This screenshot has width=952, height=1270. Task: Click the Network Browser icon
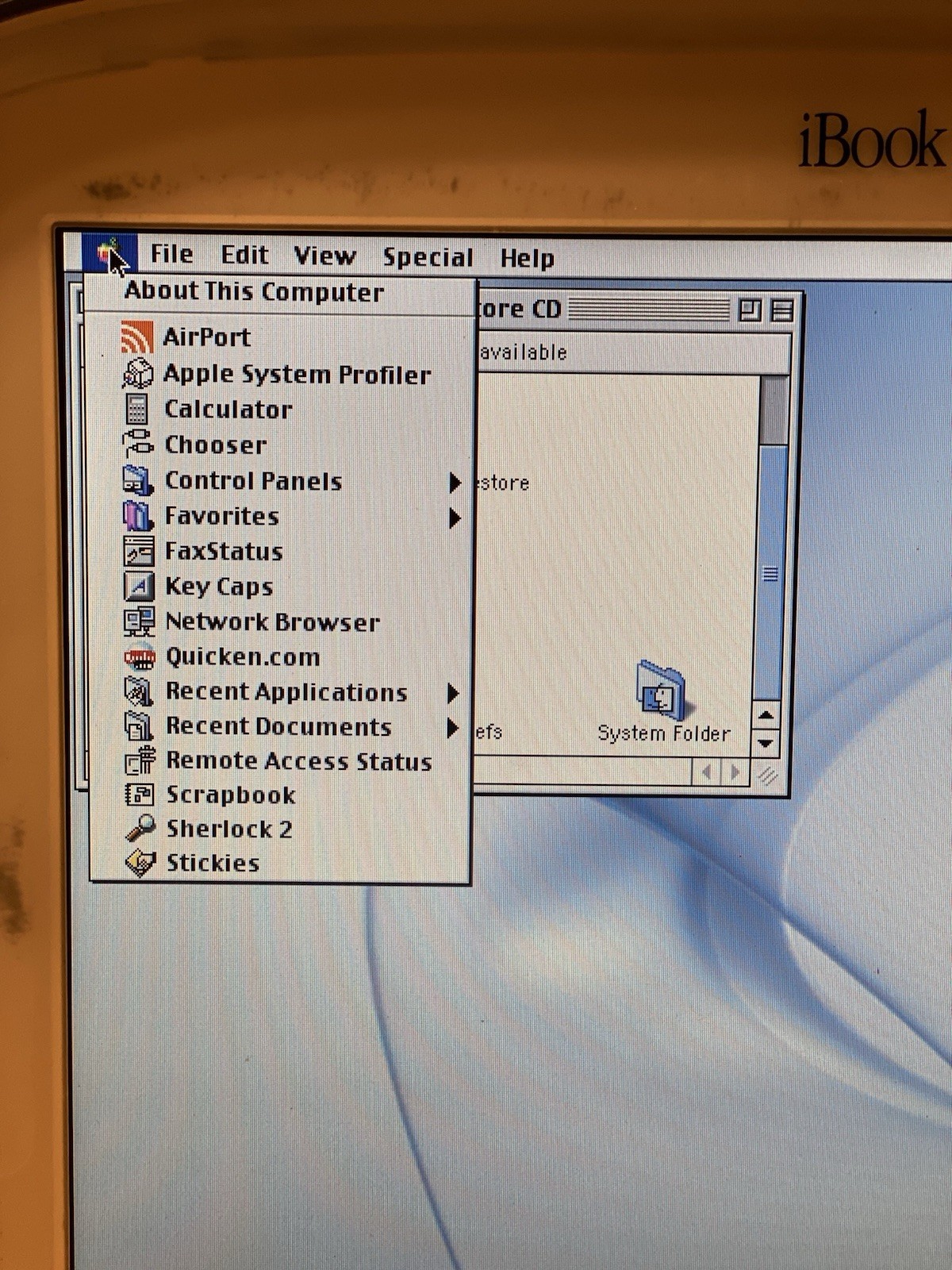point(139,622)
